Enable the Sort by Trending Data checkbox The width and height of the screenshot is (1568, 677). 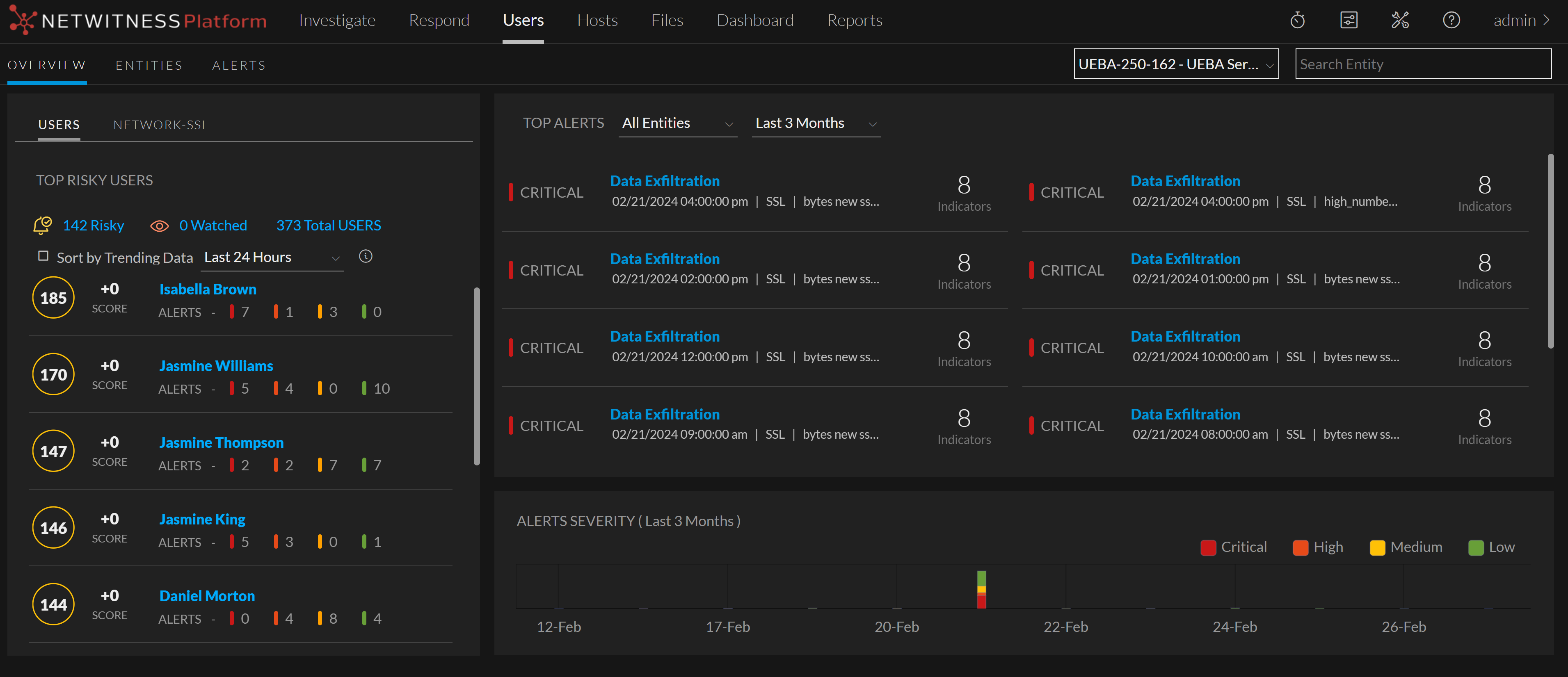point(43,256)
